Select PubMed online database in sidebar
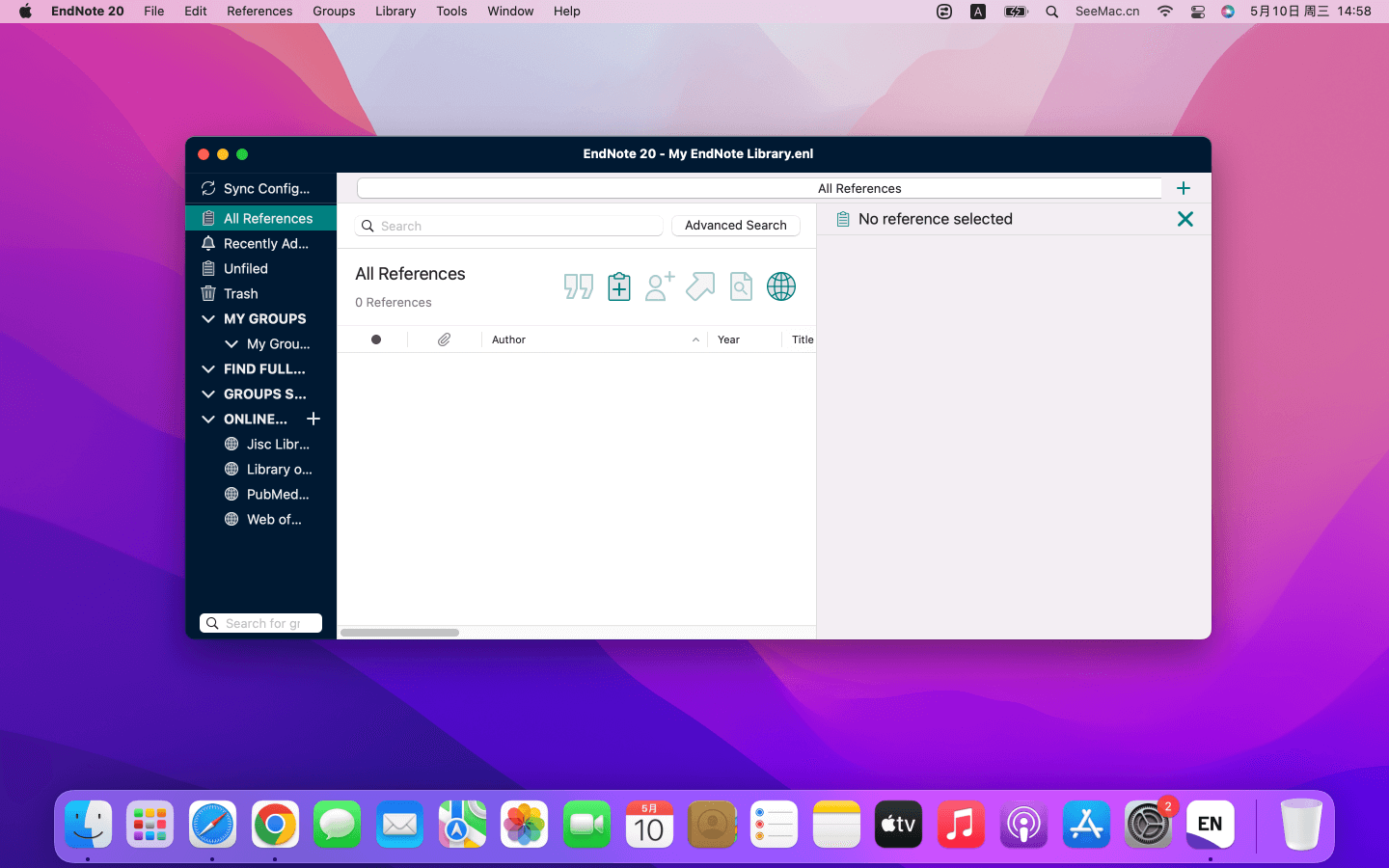The height and width of the screenshot is (868, 1389). click(x=277, y=494)
